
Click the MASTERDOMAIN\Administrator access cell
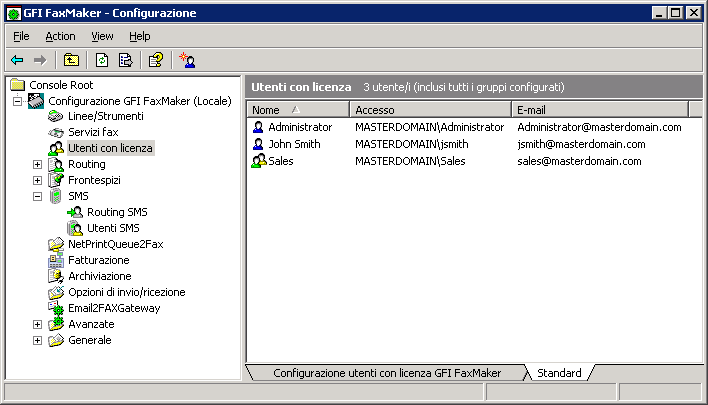[x=429, y=127]
